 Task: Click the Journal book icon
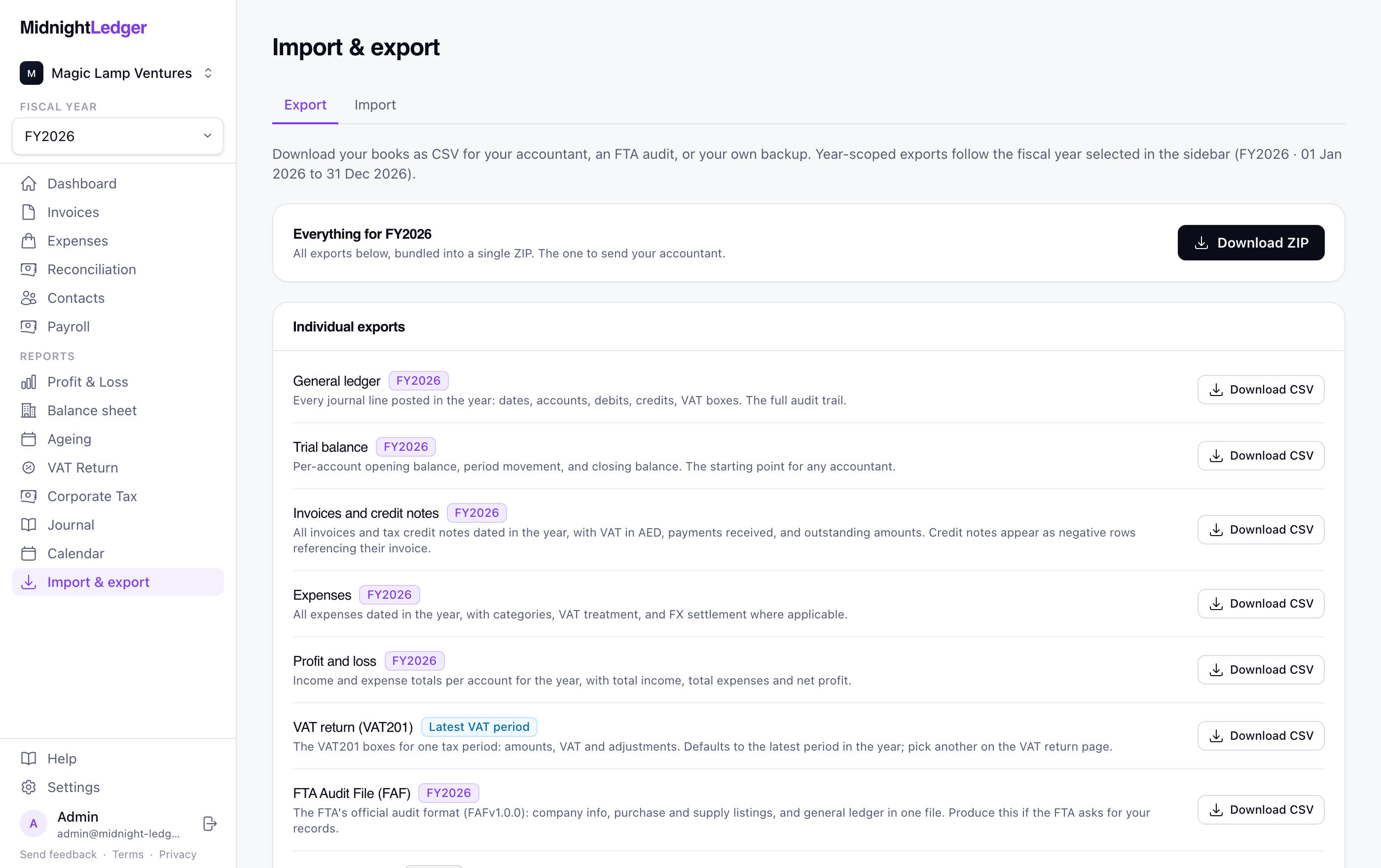click(x=29, y=525)
